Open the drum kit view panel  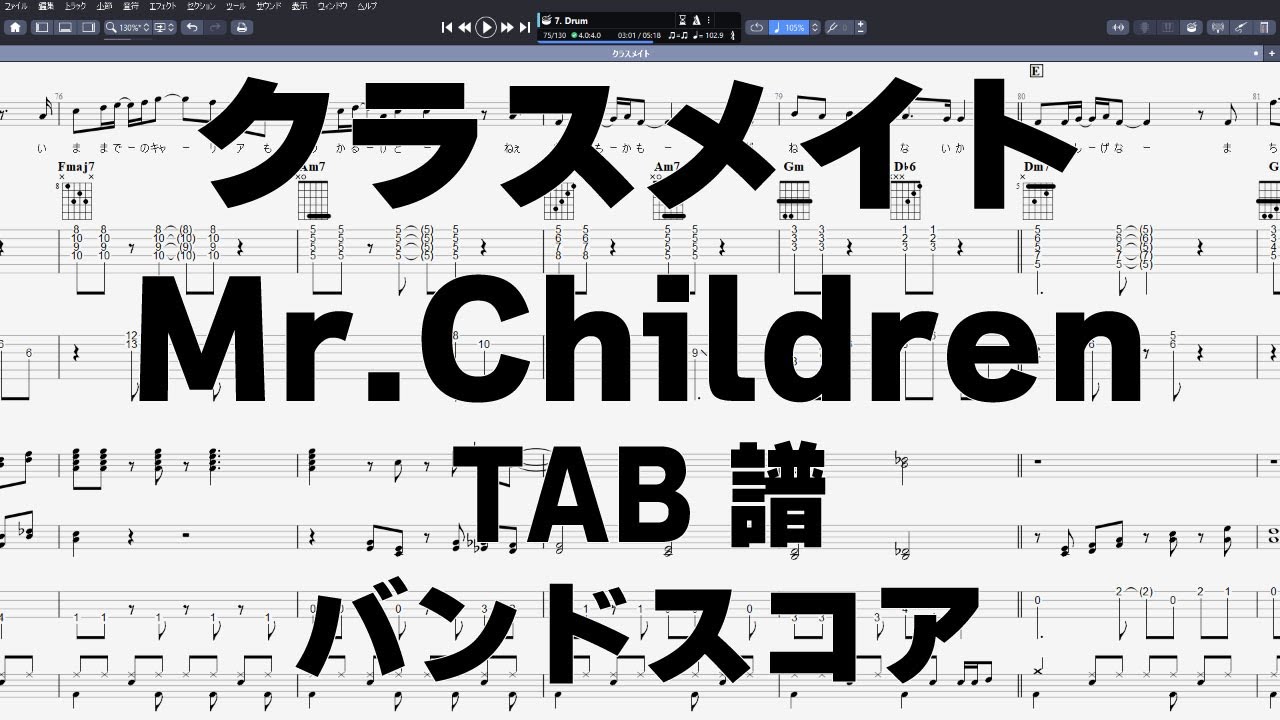[x=1192, y=27]
